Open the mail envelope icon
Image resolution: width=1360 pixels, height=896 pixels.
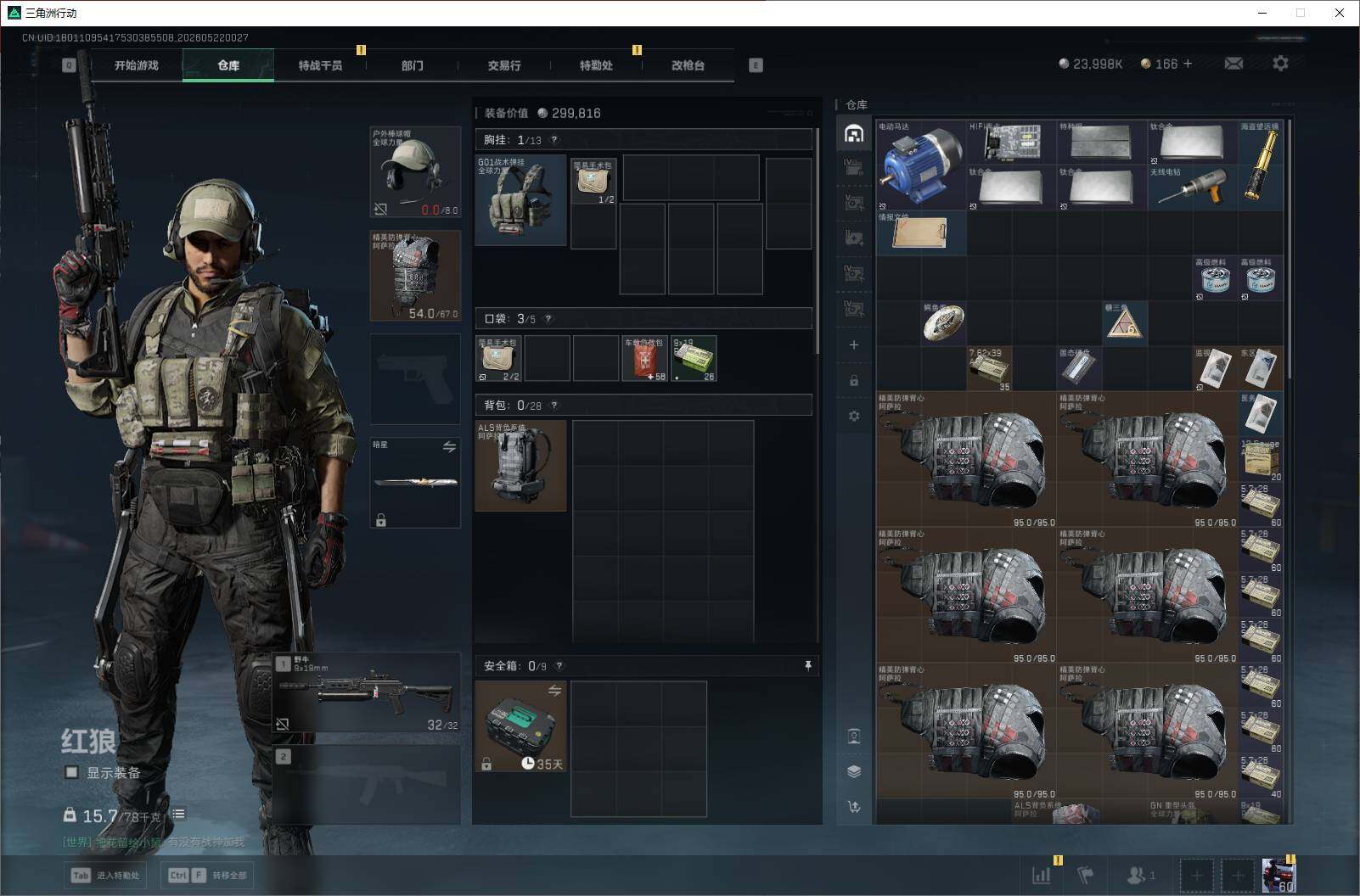click(x=1234, y=64)
